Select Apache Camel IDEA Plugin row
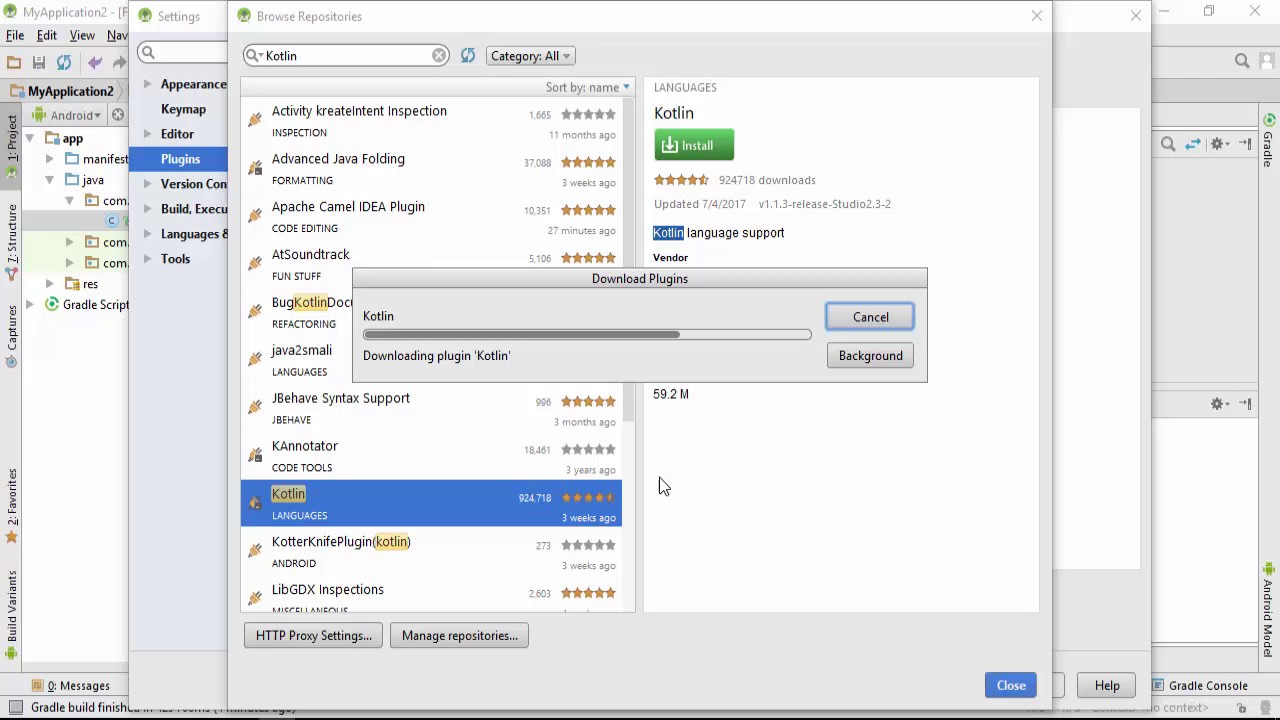This screenshot has width=1280, height=720. click(431, 217)
